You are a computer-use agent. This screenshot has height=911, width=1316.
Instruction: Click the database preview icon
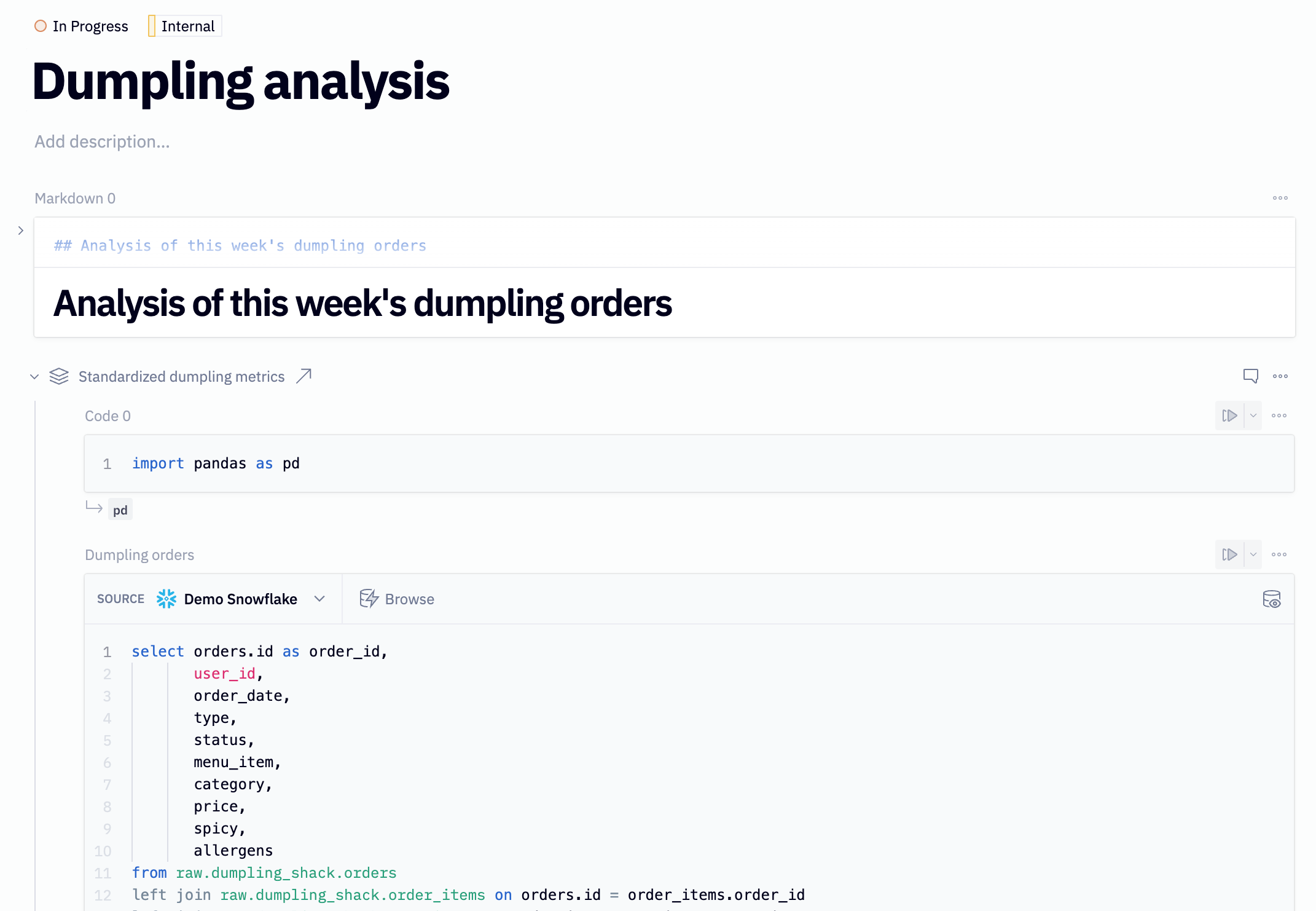pyautogui.click(x=1271, y=599)
